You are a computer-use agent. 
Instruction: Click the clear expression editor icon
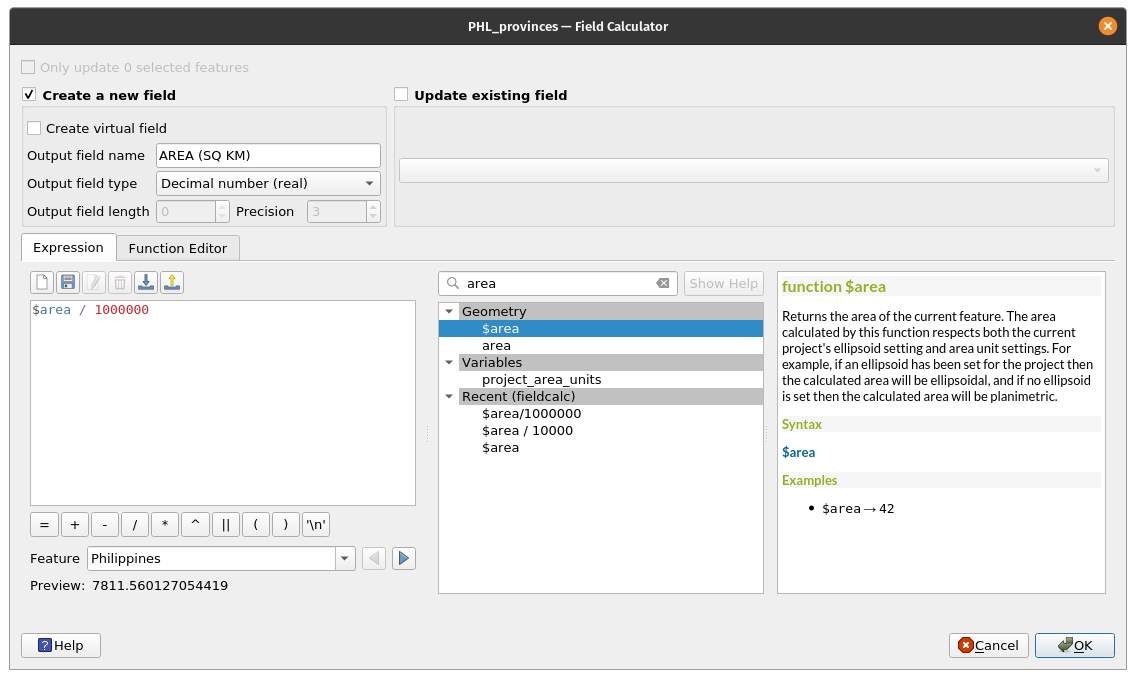click(42, 283)
